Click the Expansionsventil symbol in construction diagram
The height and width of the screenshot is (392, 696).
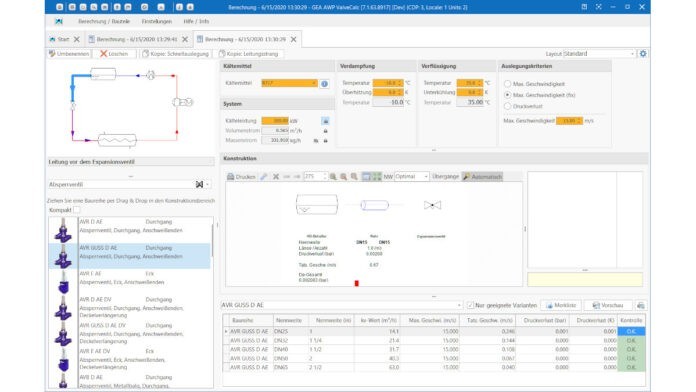pos(432,205)
